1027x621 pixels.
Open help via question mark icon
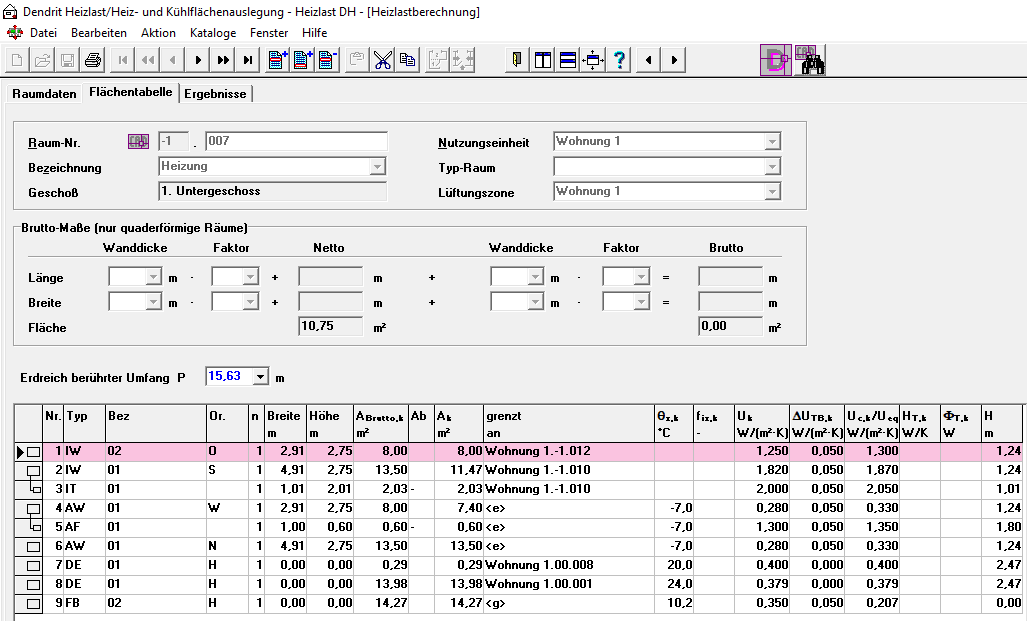point(619,60)
